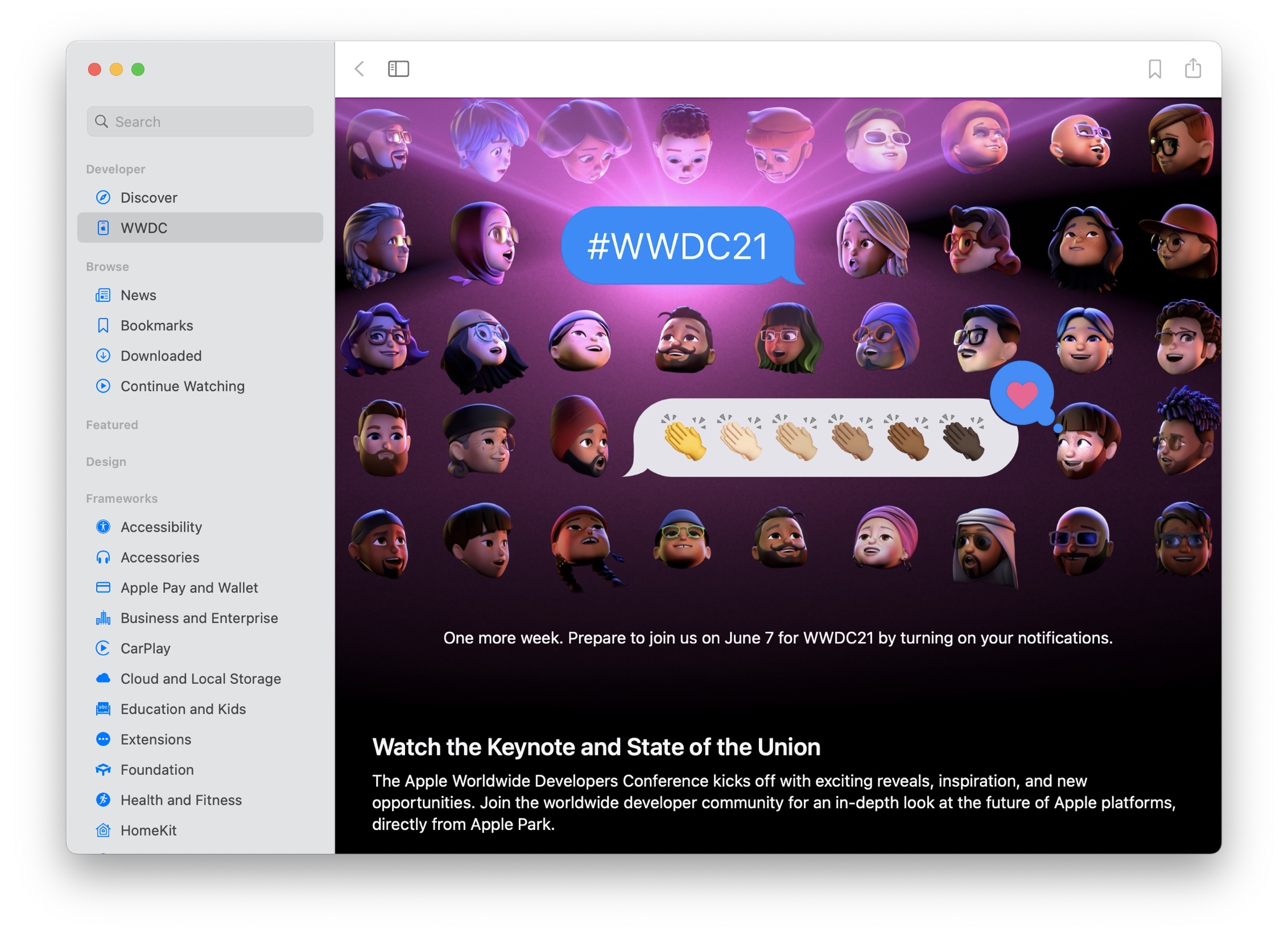Click the Accessories headphones icon
The height and width of the screenshot is (934, 1288).
coord(103,557)
